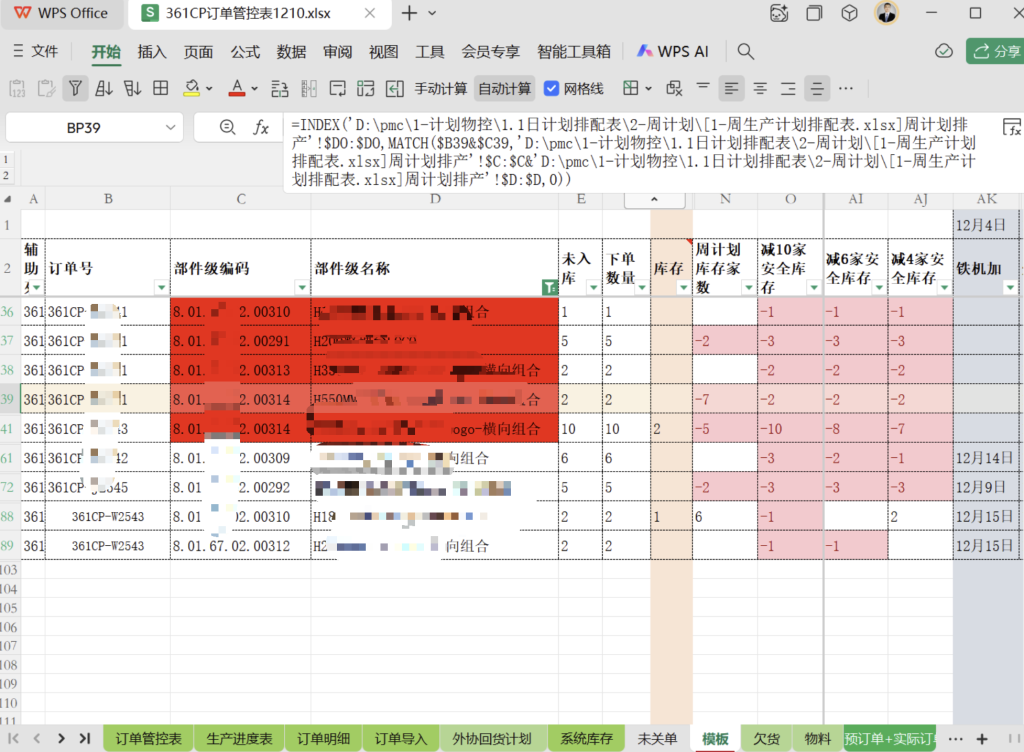This screenshot has height=752, width=1024.
Task: Open filter dropdown on 订单号 column
Action: click(x=161, y=287)
